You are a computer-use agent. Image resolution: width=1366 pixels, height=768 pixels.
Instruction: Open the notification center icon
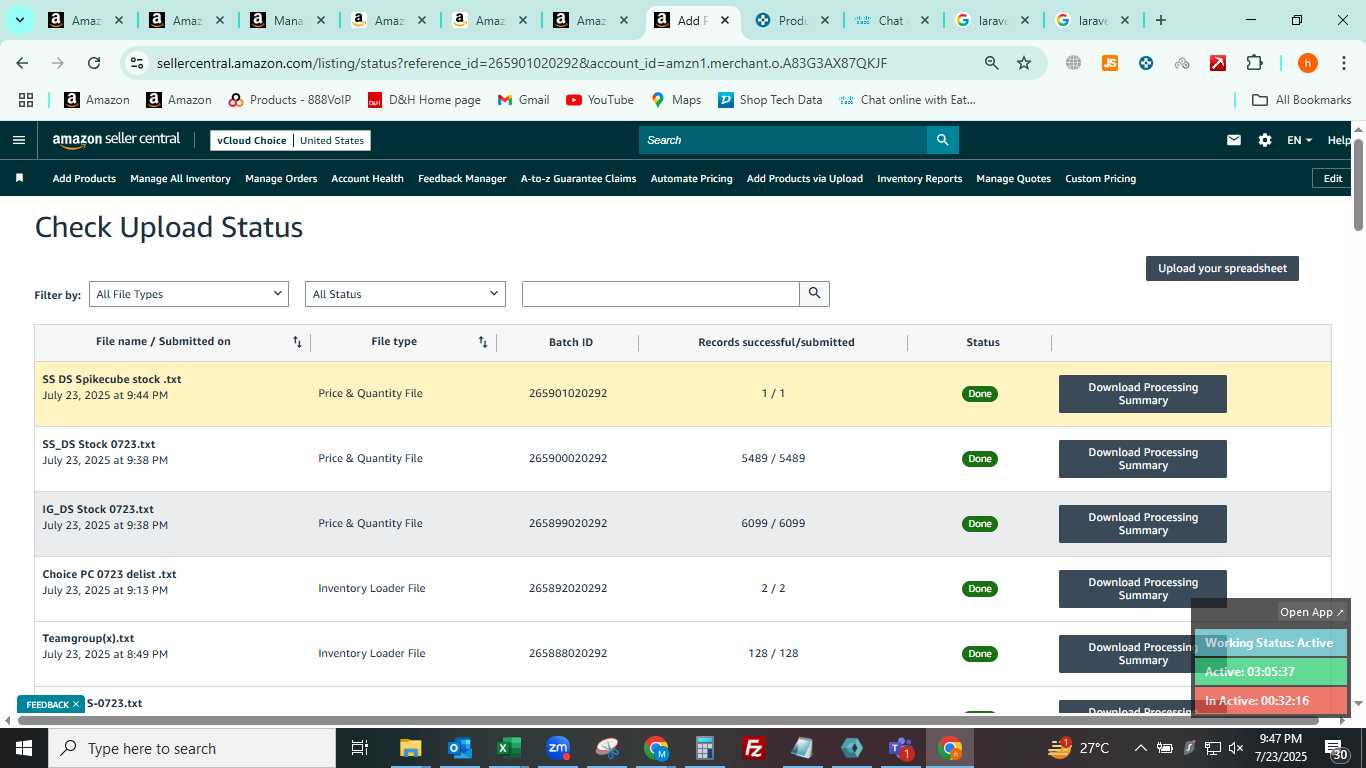point(1337,748)
